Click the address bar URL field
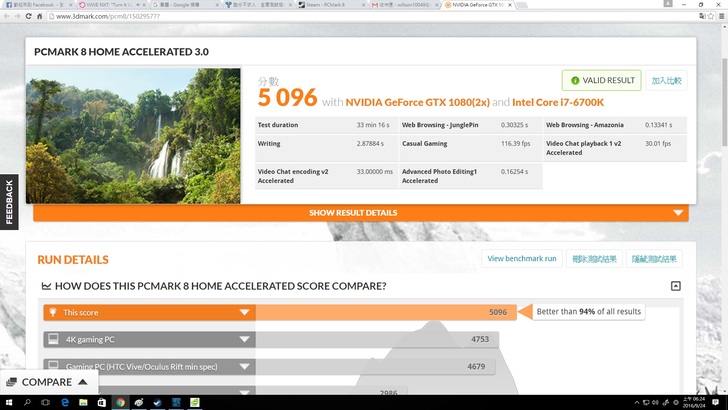 [x=371, y=16]
